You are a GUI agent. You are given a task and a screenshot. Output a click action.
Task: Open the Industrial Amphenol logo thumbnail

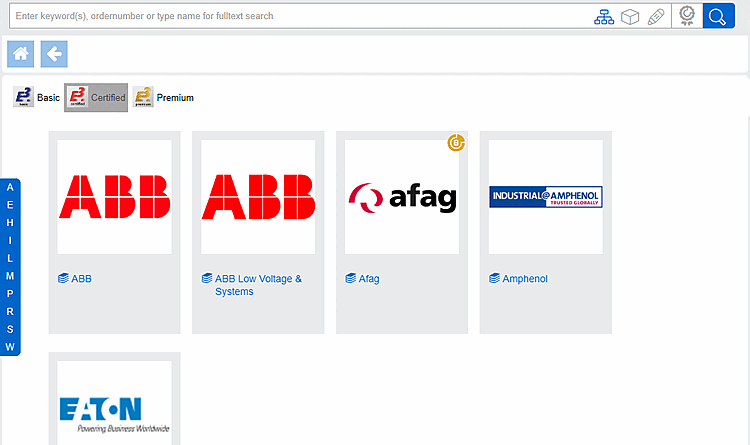pos(546,197)
